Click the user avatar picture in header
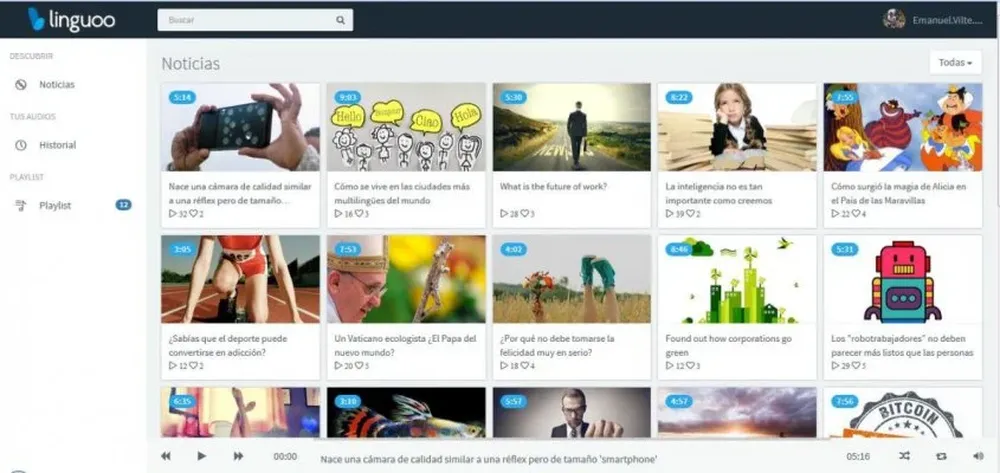 (894, 19)
